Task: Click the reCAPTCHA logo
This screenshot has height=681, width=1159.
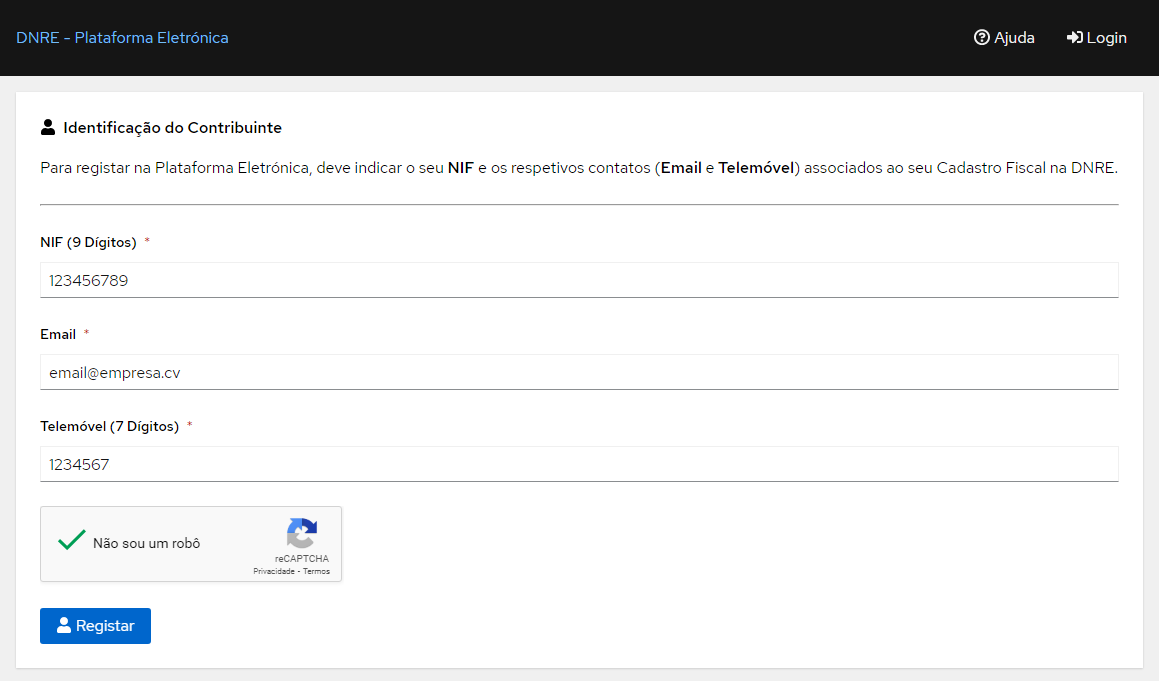Action: [301, 533]
